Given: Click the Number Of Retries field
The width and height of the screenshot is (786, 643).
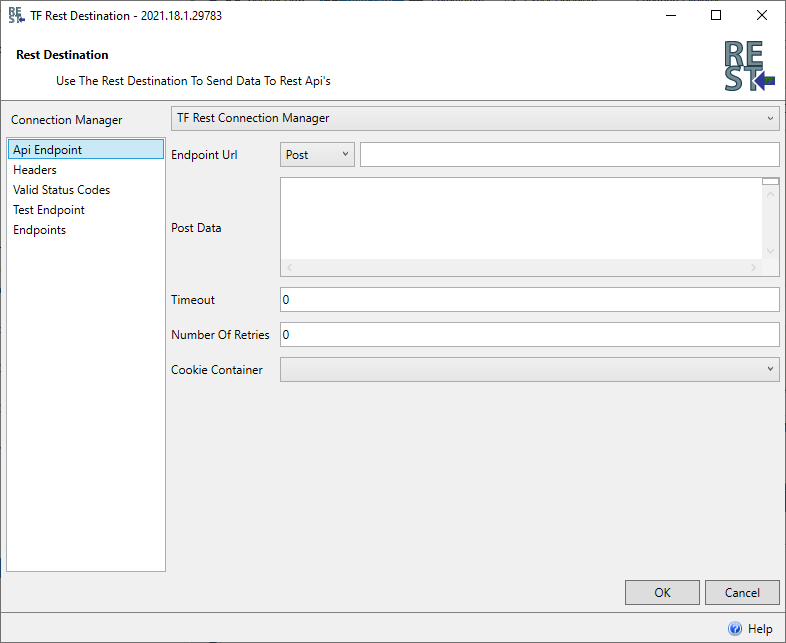Looking at the screenshot, I should click(530, 335).
